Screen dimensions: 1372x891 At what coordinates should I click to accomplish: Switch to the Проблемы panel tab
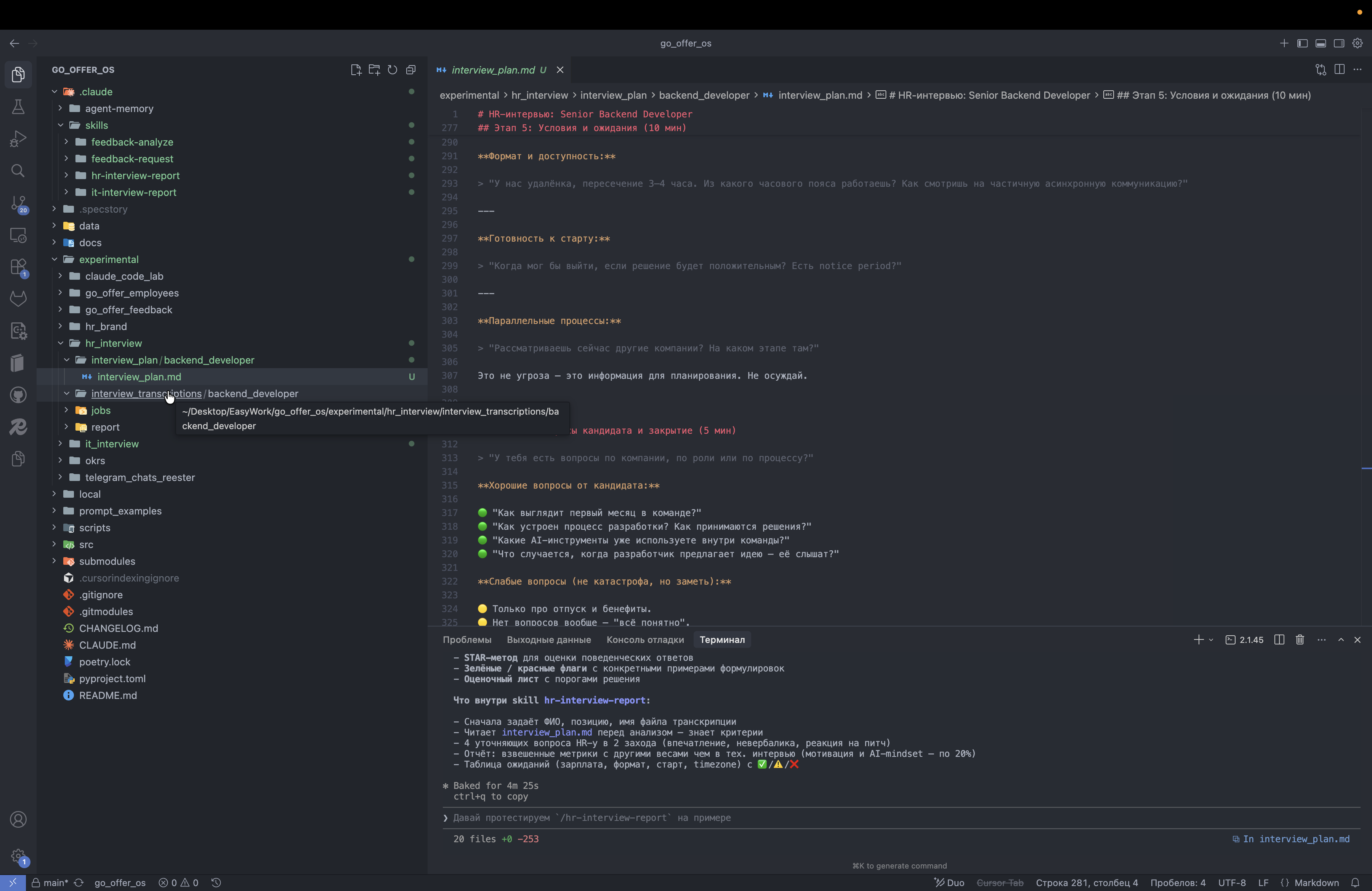coord(466,640)
